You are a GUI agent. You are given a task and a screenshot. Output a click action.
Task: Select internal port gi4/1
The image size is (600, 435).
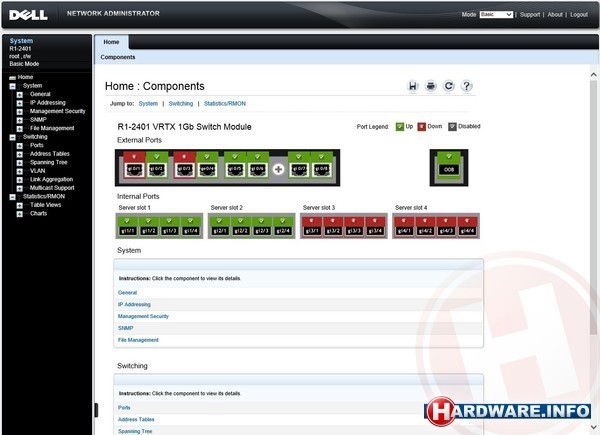pyautogui.click(x=404, y=226)
